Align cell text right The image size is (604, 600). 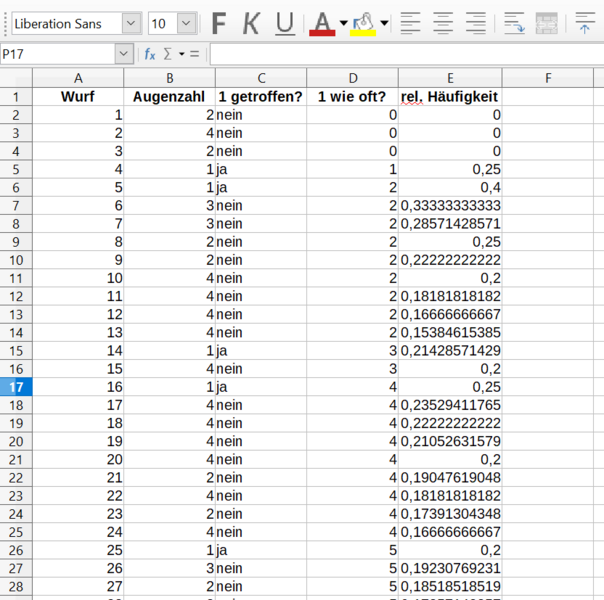pyautogui.click(x=476, y=23)
